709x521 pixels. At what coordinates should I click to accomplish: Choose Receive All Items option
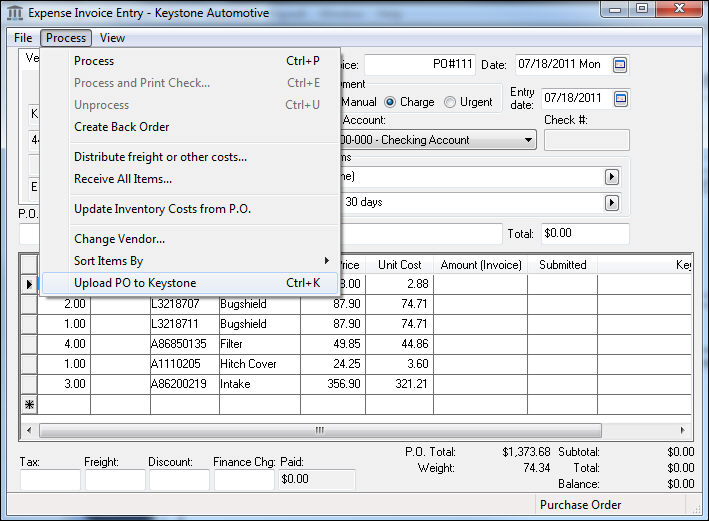pyautogui.click(x=123, y=179)
